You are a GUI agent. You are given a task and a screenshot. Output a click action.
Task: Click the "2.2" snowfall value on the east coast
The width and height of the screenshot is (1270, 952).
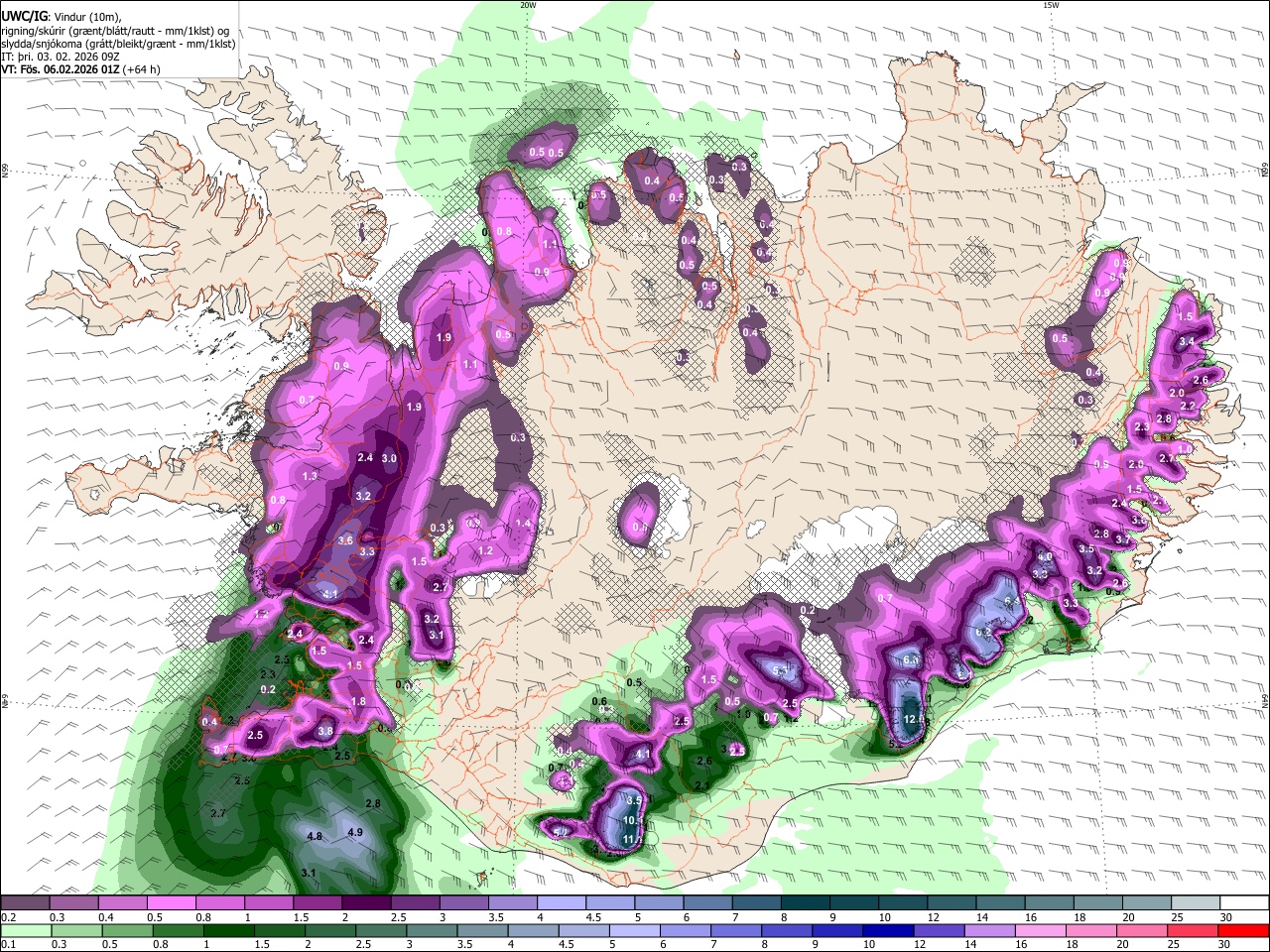tap(1187, 407)
